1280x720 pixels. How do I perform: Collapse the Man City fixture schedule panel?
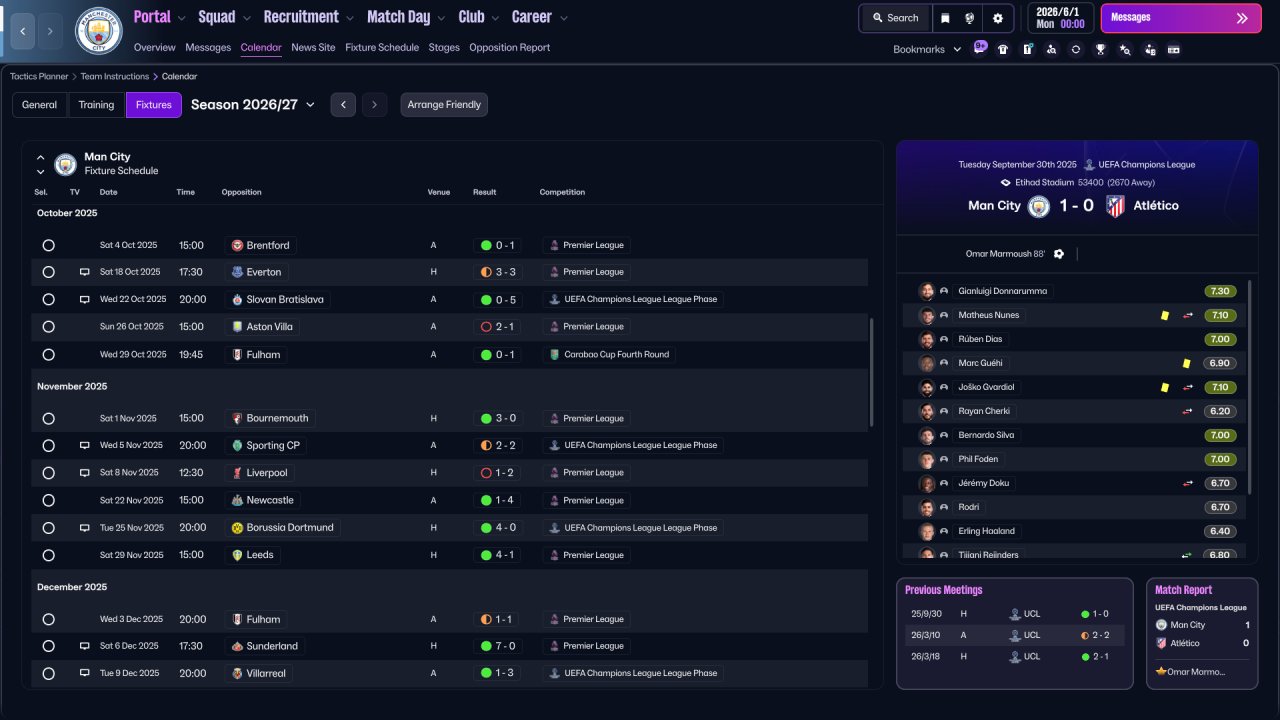(x=41, y=157)
